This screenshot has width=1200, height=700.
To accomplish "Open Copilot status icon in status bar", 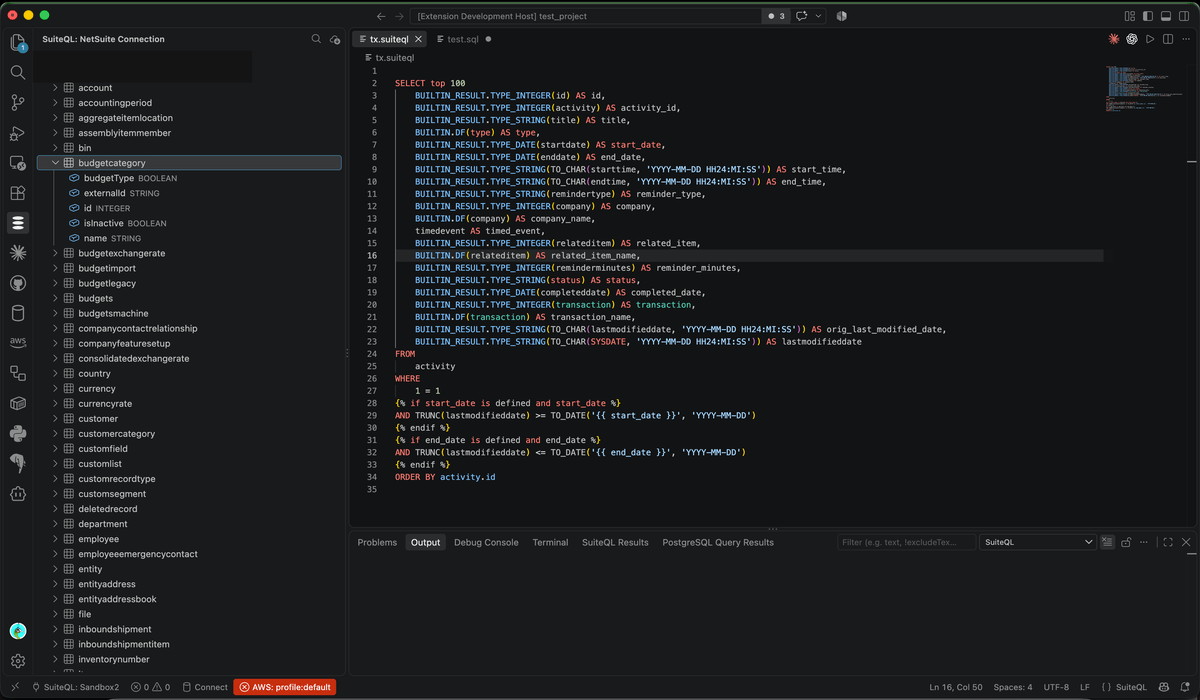I will [1164, 687].
